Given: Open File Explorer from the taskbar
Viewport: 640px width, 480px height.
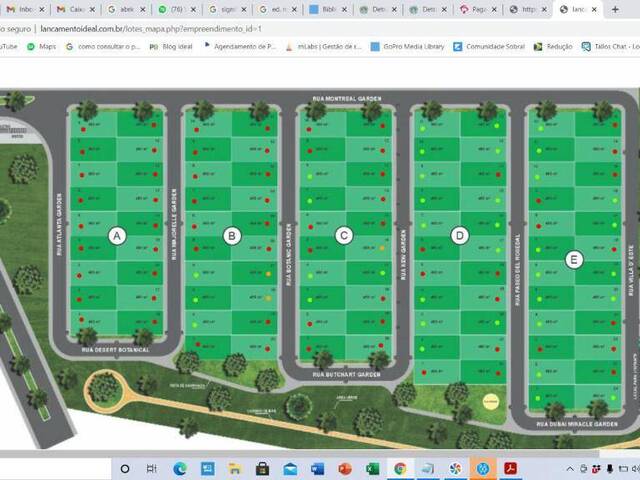Looking at the screenshot, I should [x=234, y=469].
